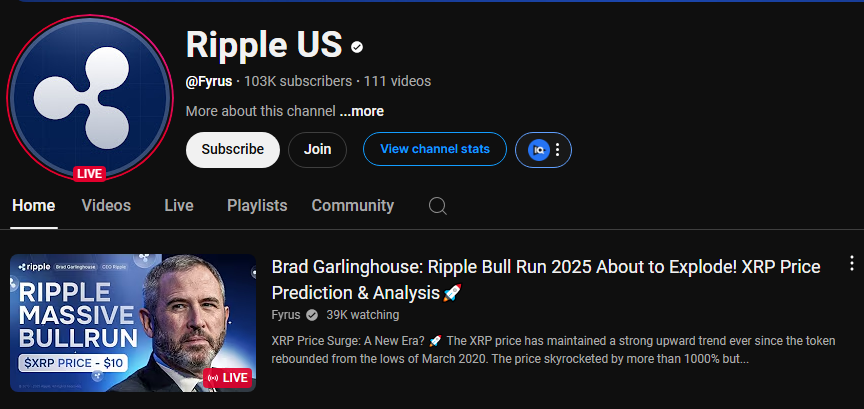The width and height of the screenshot is (864, 409).
Task: Click the Ripple US channel avatar
Action: pos(89,98)
